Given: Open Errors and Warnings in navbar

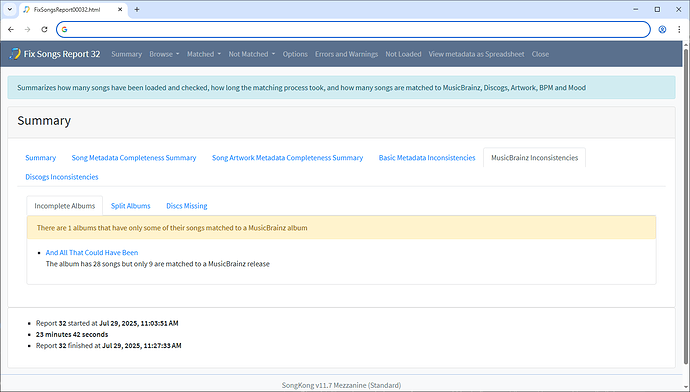Looking at the screenshot, I should pyautogui.click(x=346, y=54).
